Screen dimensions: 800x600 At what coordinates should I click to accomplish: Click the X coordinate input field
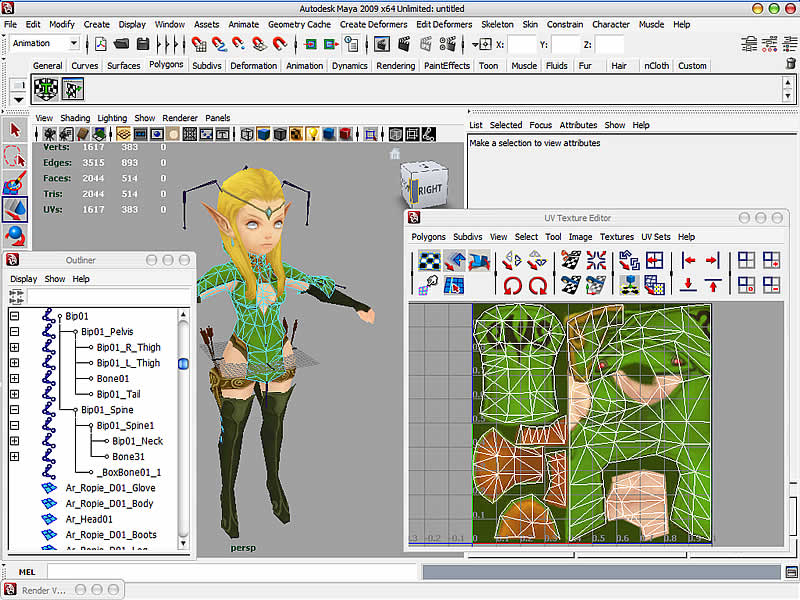[521, 44]
